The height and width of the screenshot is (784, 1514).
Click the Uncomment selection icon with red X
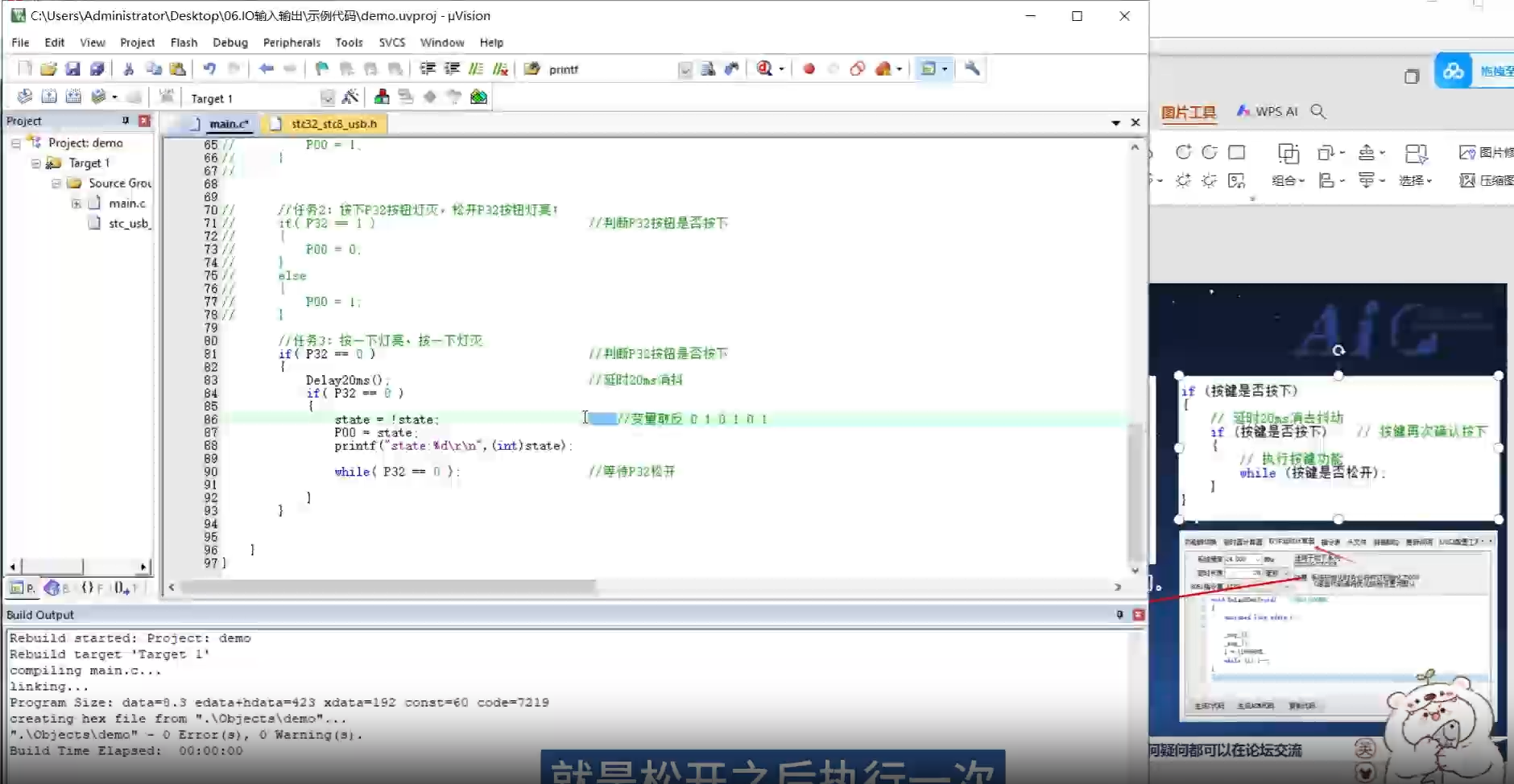click(x=500, y=69)
